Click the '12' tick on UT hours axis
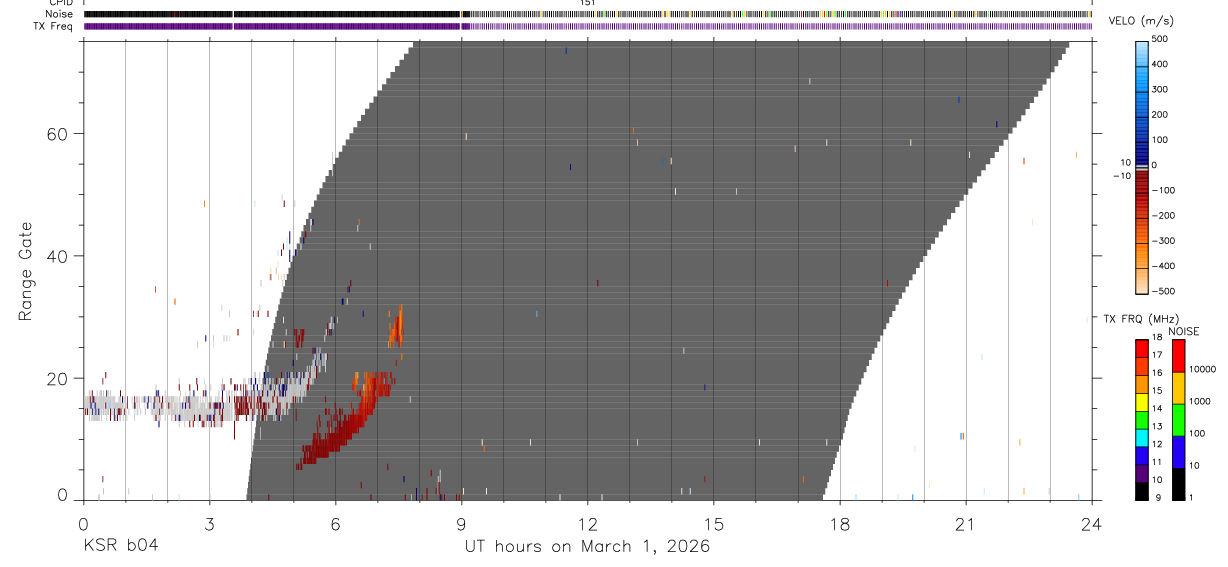The height and width of the screenshot is (567, 1228). (587, 525)
